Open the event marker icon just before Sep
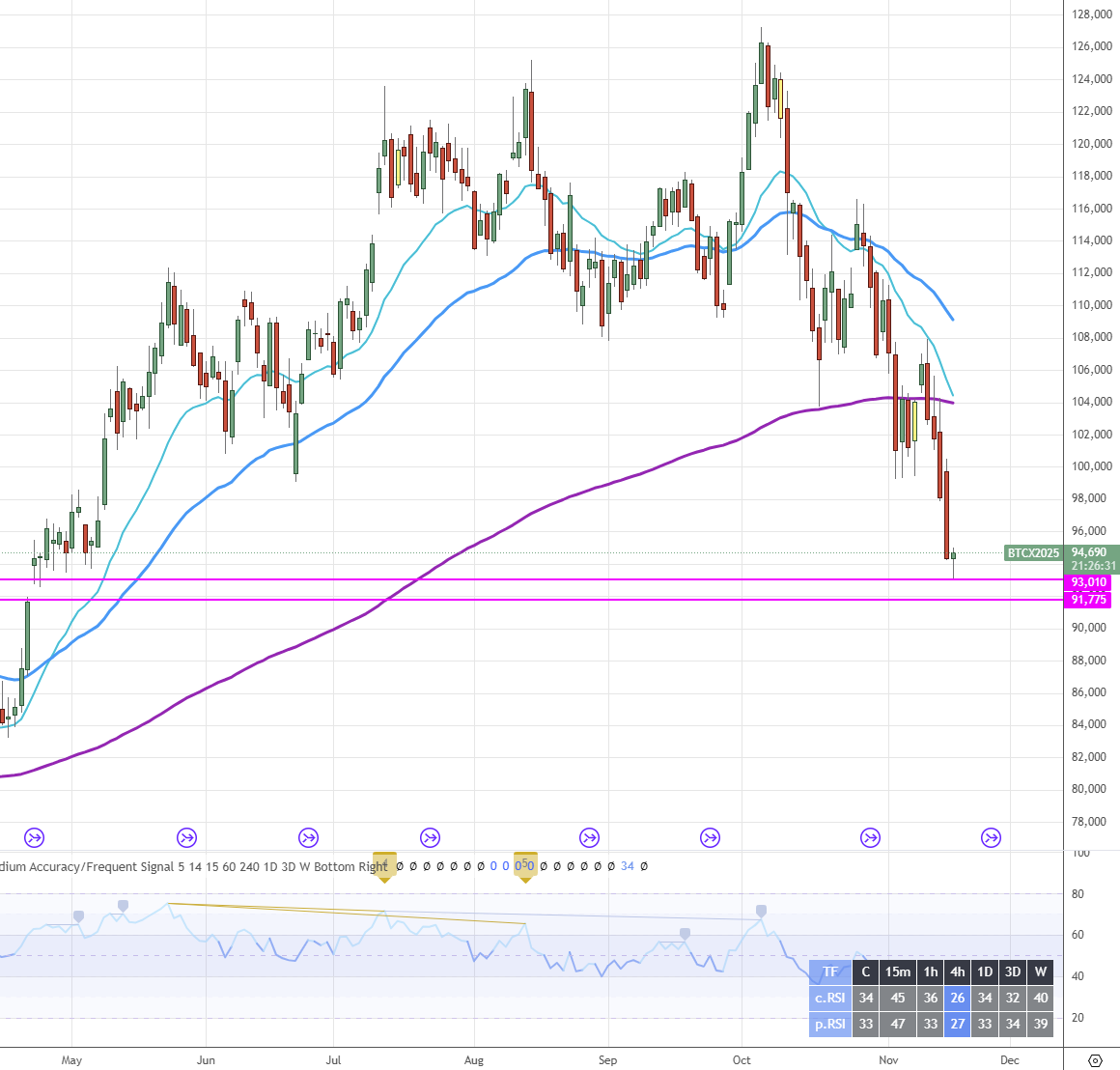This screenshot has width=1120, height=1070. [x=589, y=837]
